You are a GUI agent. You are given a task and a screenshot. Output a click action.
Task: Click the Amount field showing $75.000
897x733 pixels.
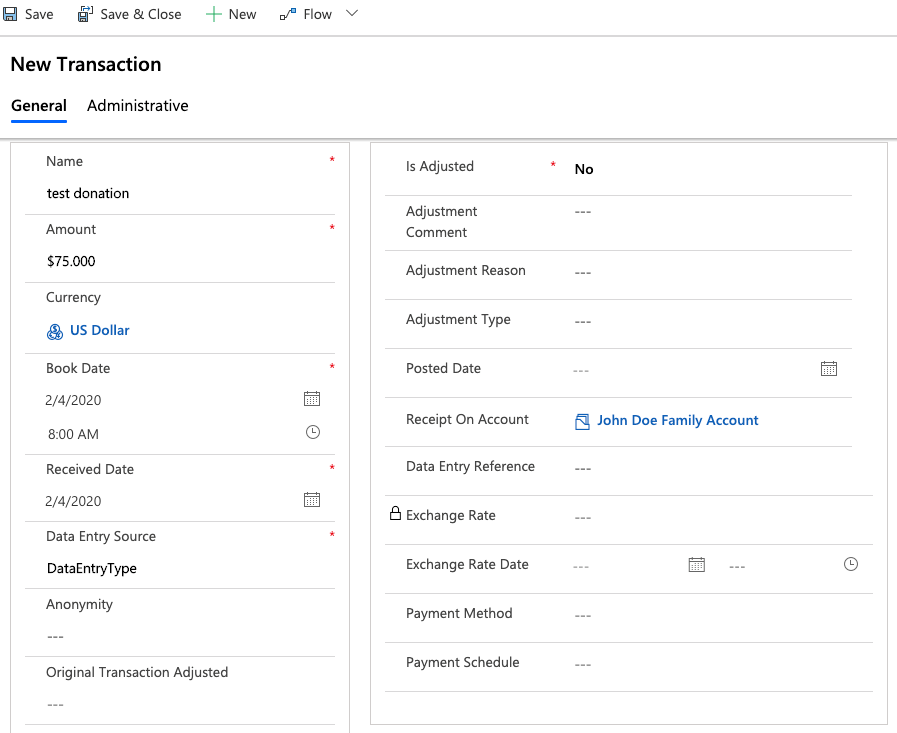coord(180,261)
